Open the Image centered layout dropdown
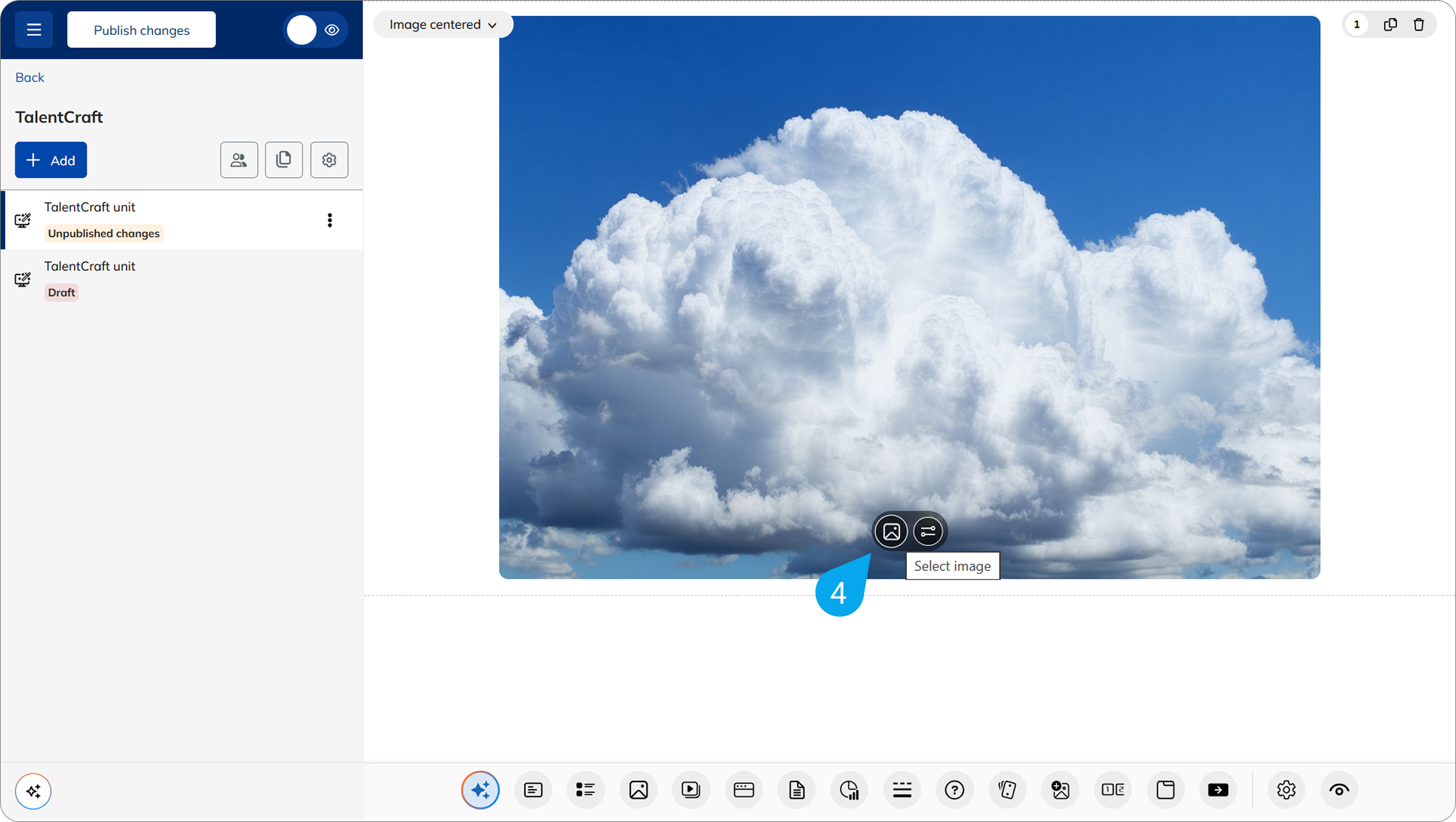 click(x=443, y=25)
